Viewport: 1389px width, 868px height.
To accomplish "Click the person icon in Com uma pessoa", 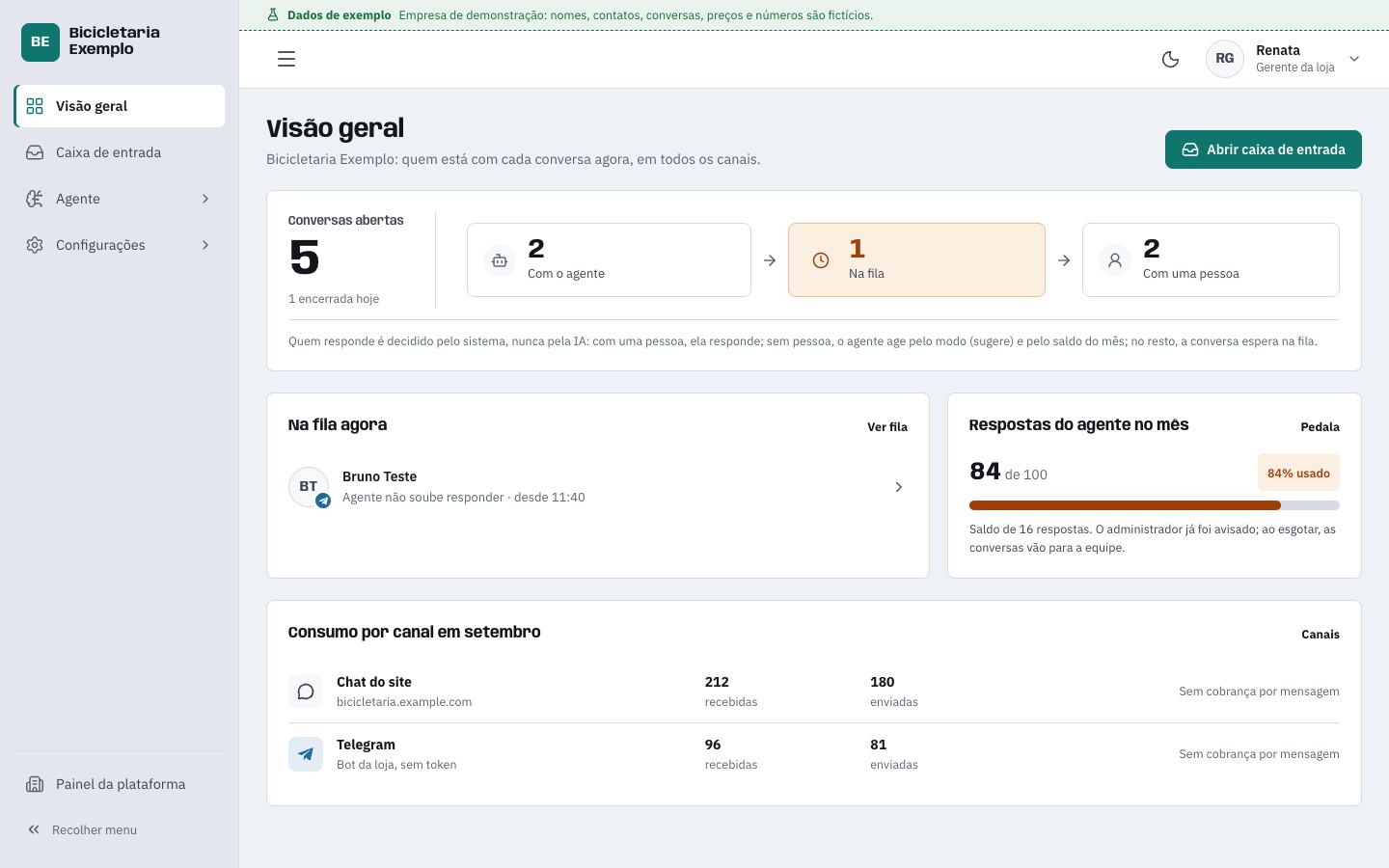I will [1115, 260].
